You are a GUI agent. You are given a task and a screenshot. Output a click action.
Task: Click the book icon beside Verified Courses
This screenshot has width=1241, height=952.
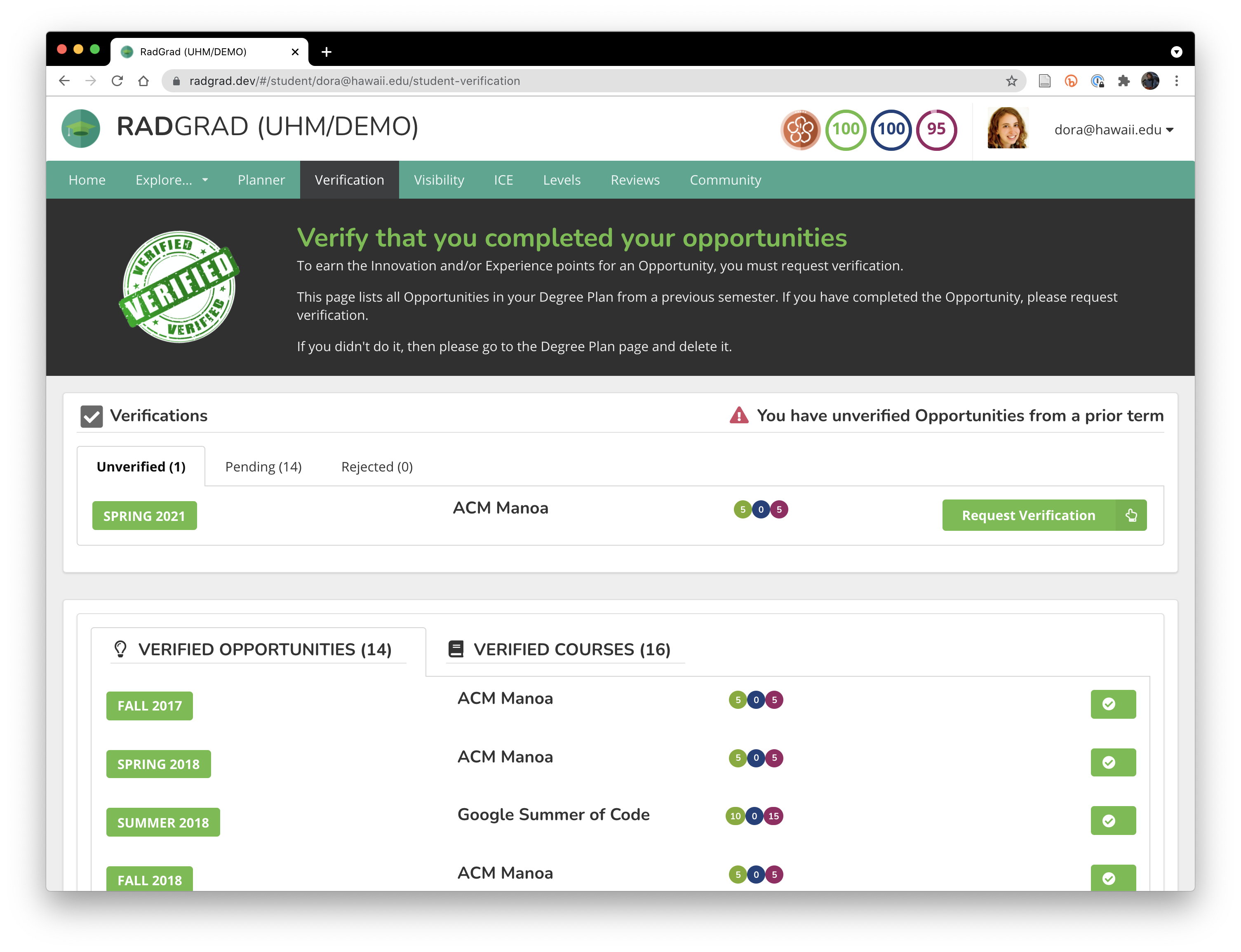point(456,650)
